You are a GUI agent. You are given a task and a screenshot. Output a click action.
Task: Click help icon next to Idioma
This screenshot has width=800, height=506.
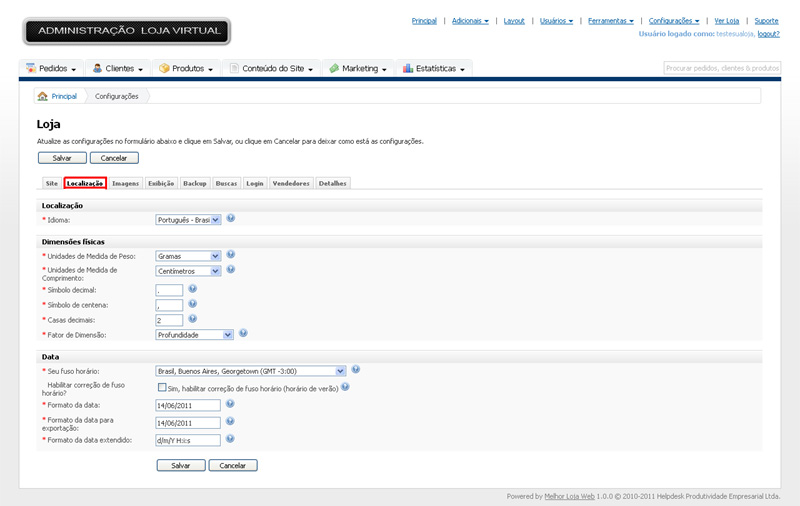[x=231, y=218]
